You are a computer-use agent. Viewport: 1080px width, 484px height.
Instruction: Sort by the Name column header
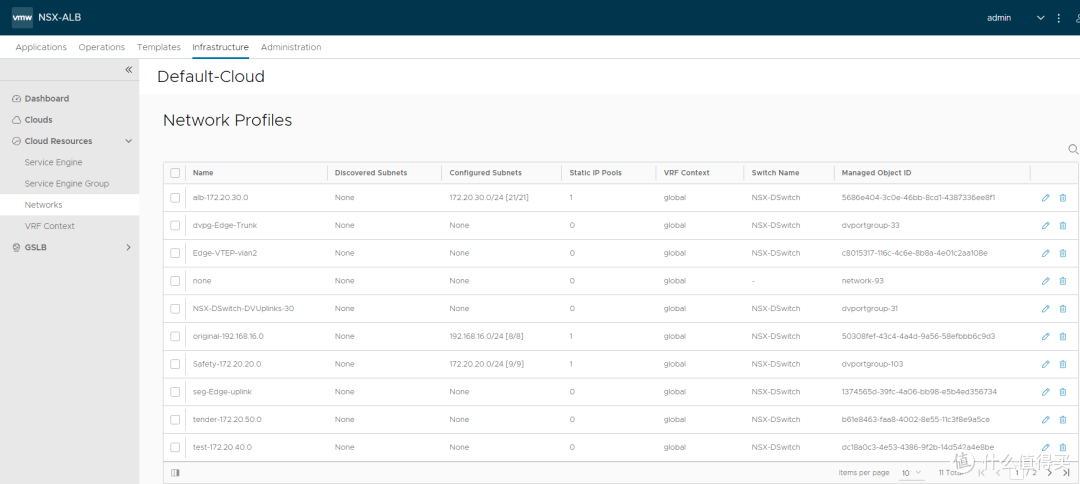203,173
